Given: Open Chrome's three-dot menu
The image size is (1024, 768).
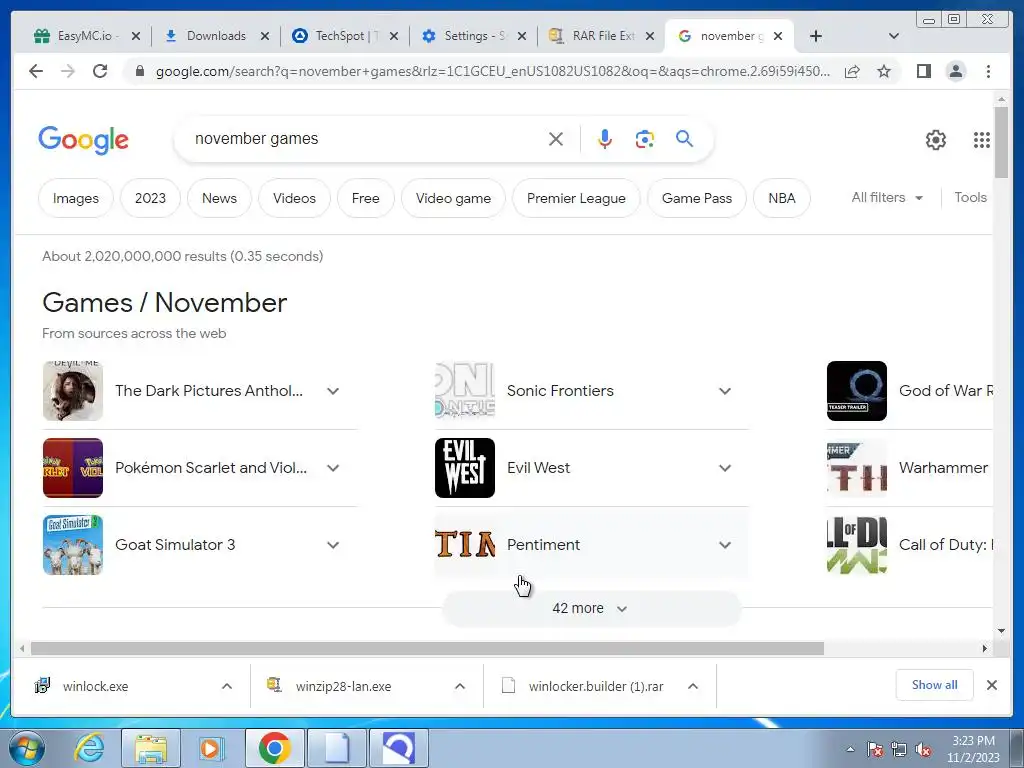Looking at the screenshot, I should tap(988, 71).
